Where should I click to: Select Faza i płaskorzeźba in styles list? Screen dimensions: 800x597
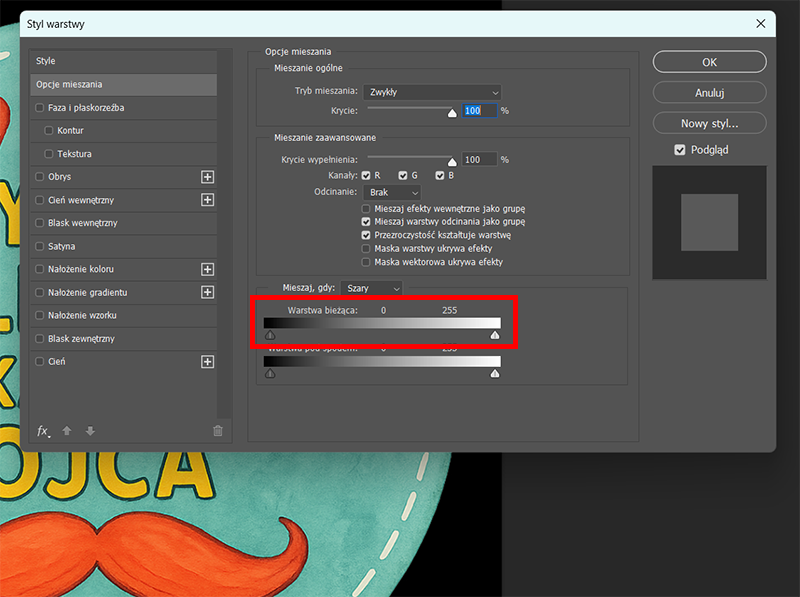tap(84, 108)
